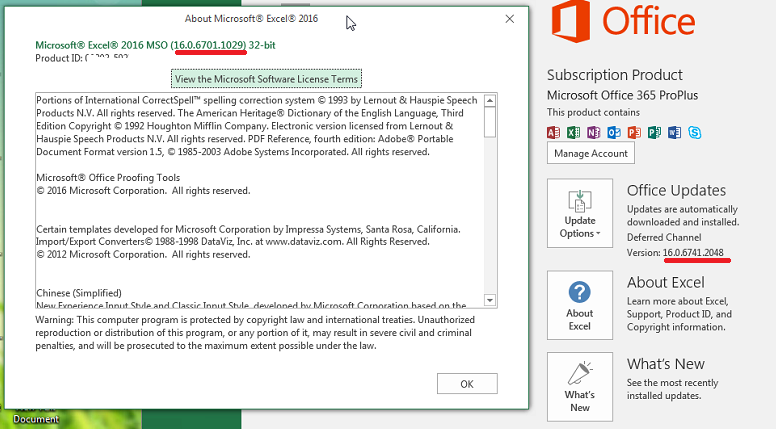Screen dimensions: 776x429
Task: Click the Version 16.0.6741.2048 text
Action: [675, 253]
